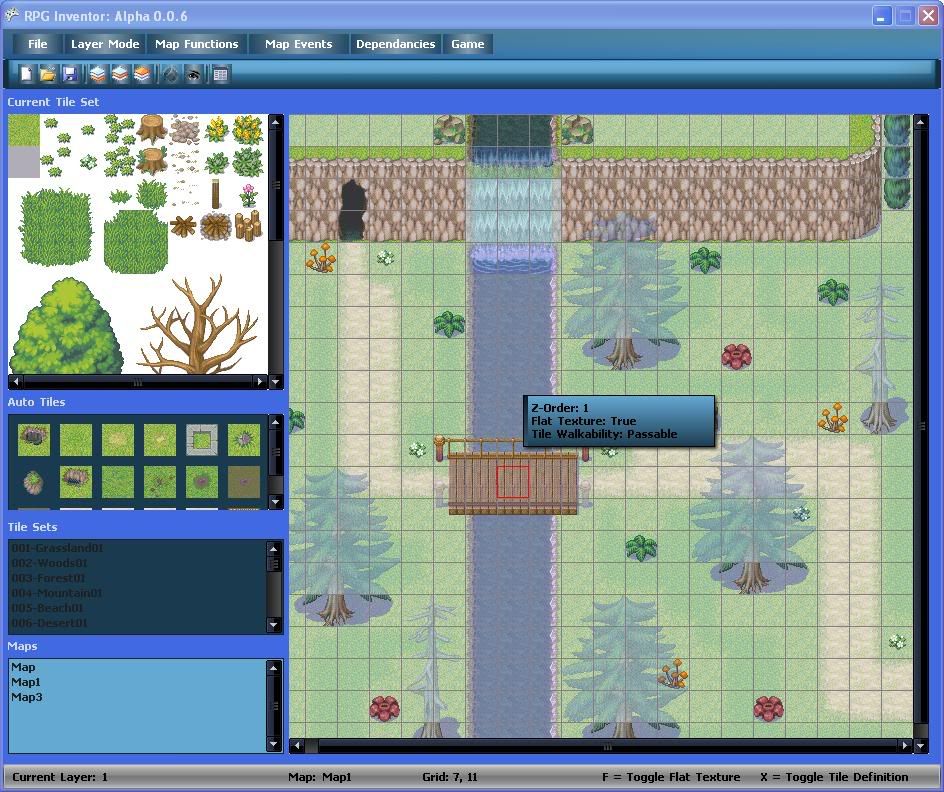The width and height of the screenshot is (944, 792).
Task: Click right arrow of map horizontal scrollbar
Action: 905,746
